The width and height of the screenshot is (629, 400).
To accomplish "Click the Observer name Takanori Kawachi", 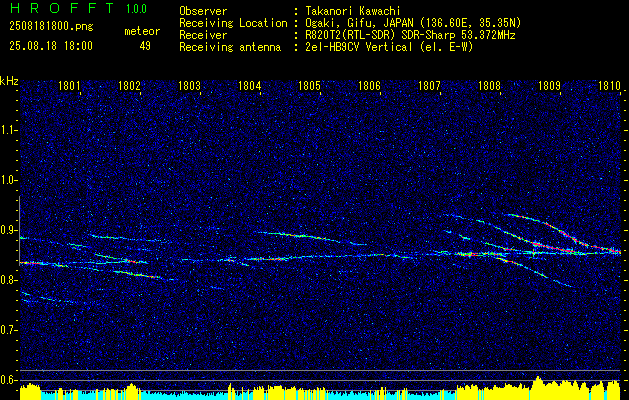I will point(351,11).
